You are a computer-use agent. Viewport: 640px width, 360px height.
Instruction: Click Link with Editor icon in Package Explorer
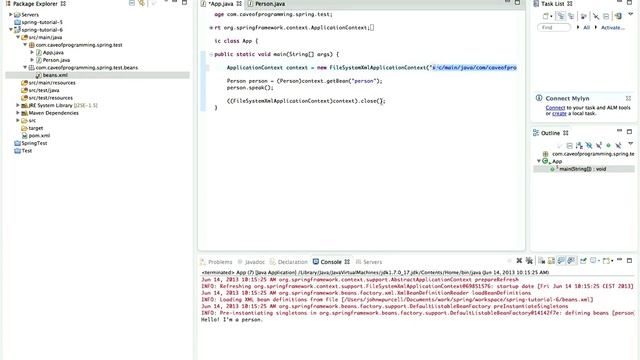pos(142,3)
